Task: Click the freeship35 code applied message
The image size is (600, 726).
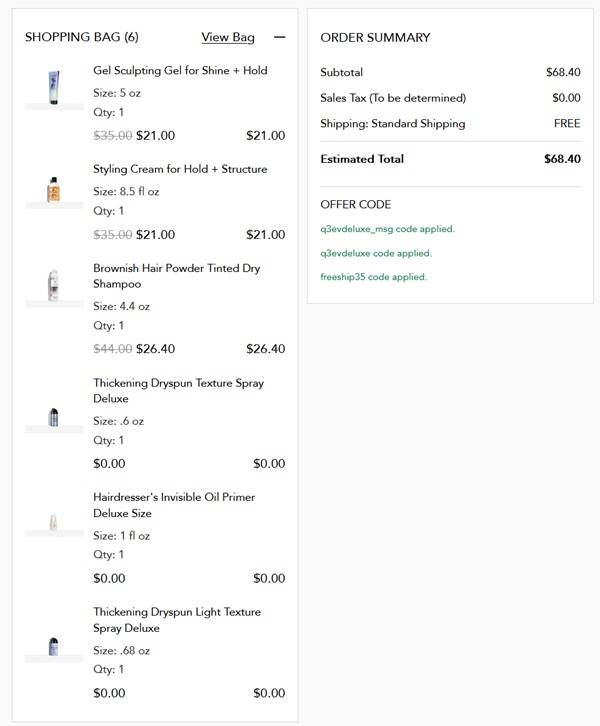Action: [373, 277]
